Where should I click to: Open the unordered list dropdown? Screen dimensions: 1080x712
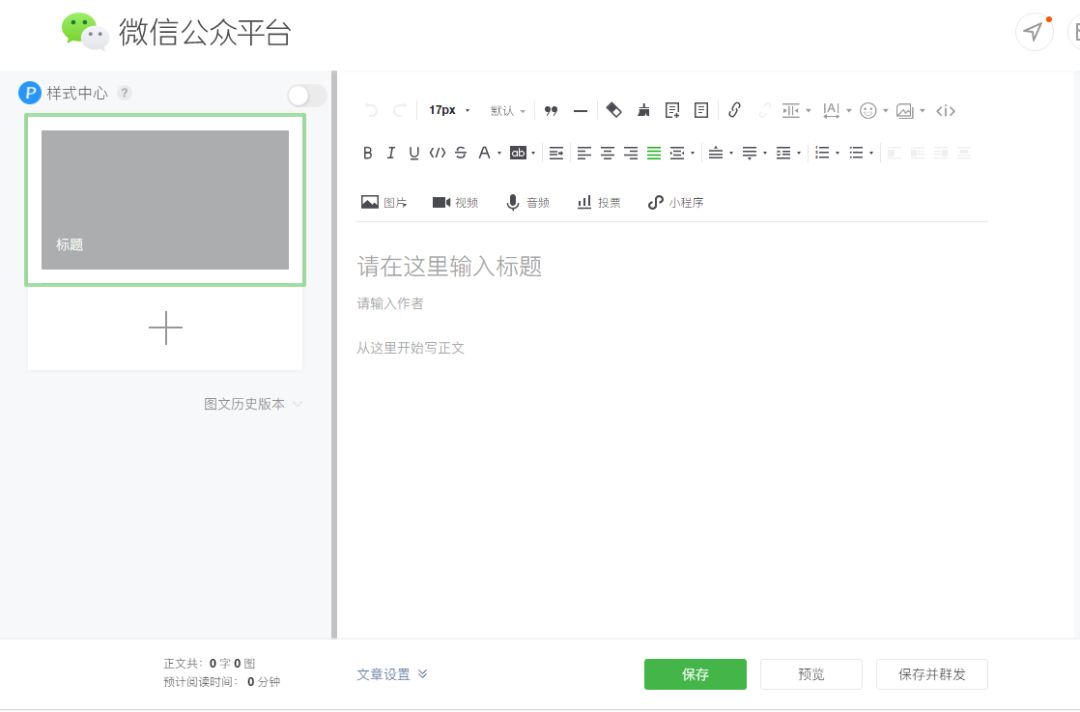[x=861, y=153]
